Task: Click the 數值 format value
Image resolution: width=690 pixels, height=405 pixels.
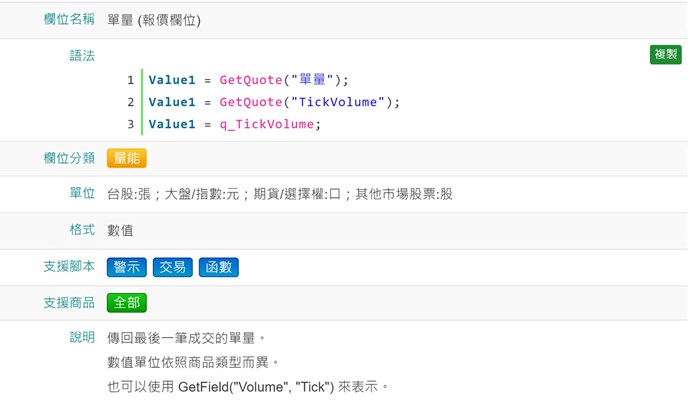Action: click(121, 230)
